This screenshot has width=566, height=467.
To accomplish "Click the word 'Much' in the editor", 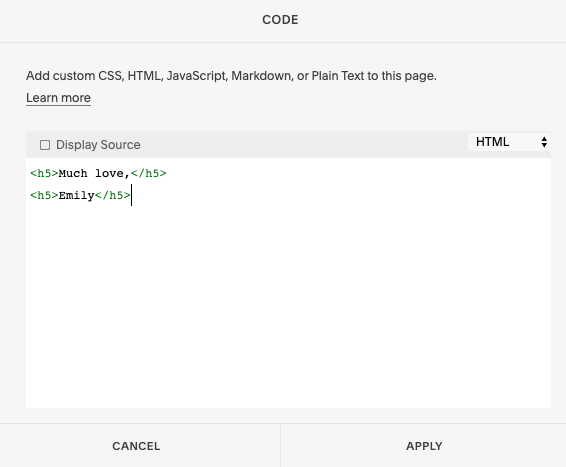I will pyautogui.click(x=73, y=174).
